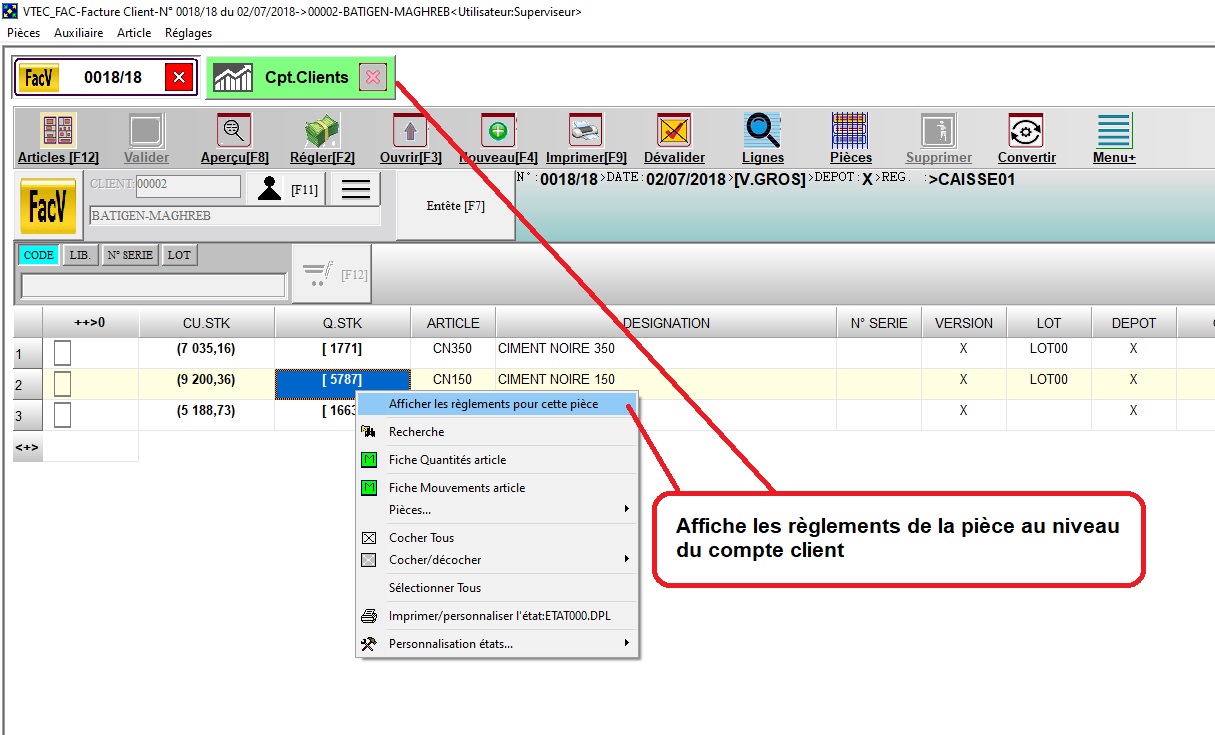
Task: Click the Convertir toolbar icon
Action: pos(1026,132)
